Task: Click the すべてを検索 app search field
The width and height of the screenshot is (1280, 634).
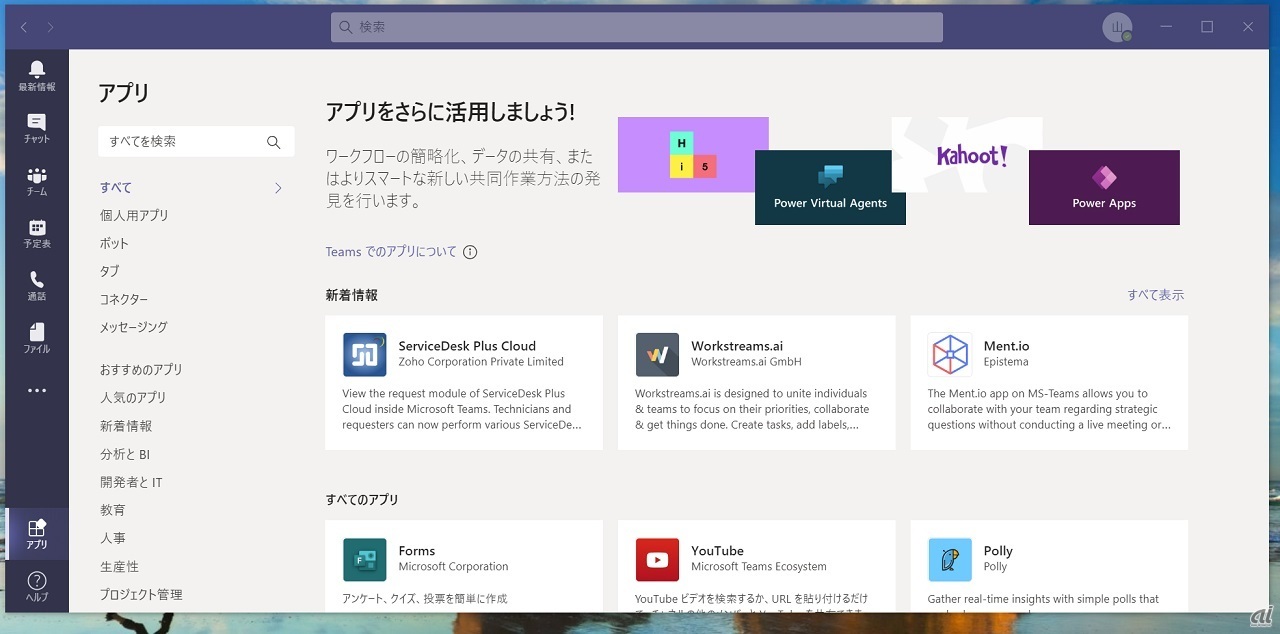Action: click(182, 142)
